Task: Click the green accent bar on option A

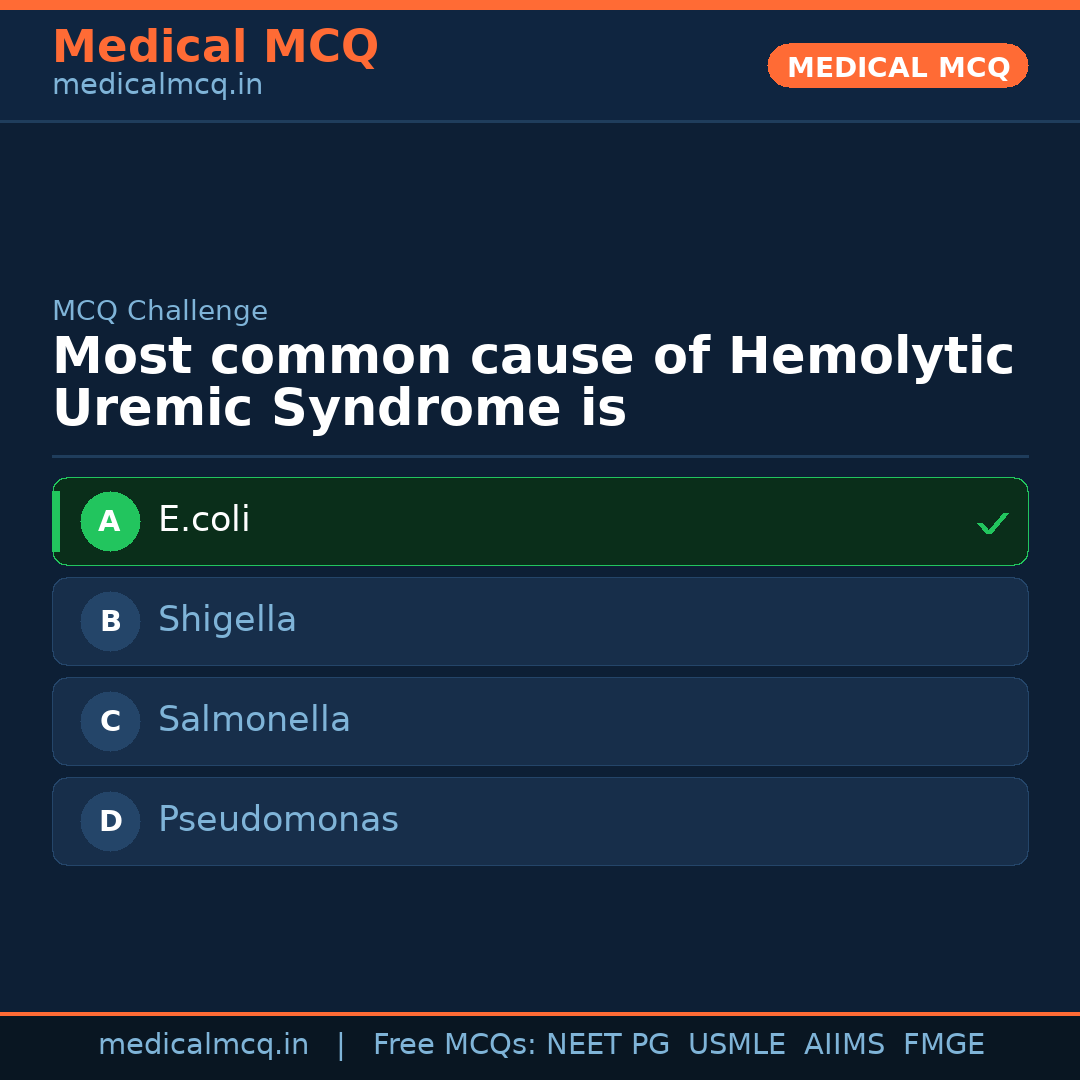Action: pos(56,521)
